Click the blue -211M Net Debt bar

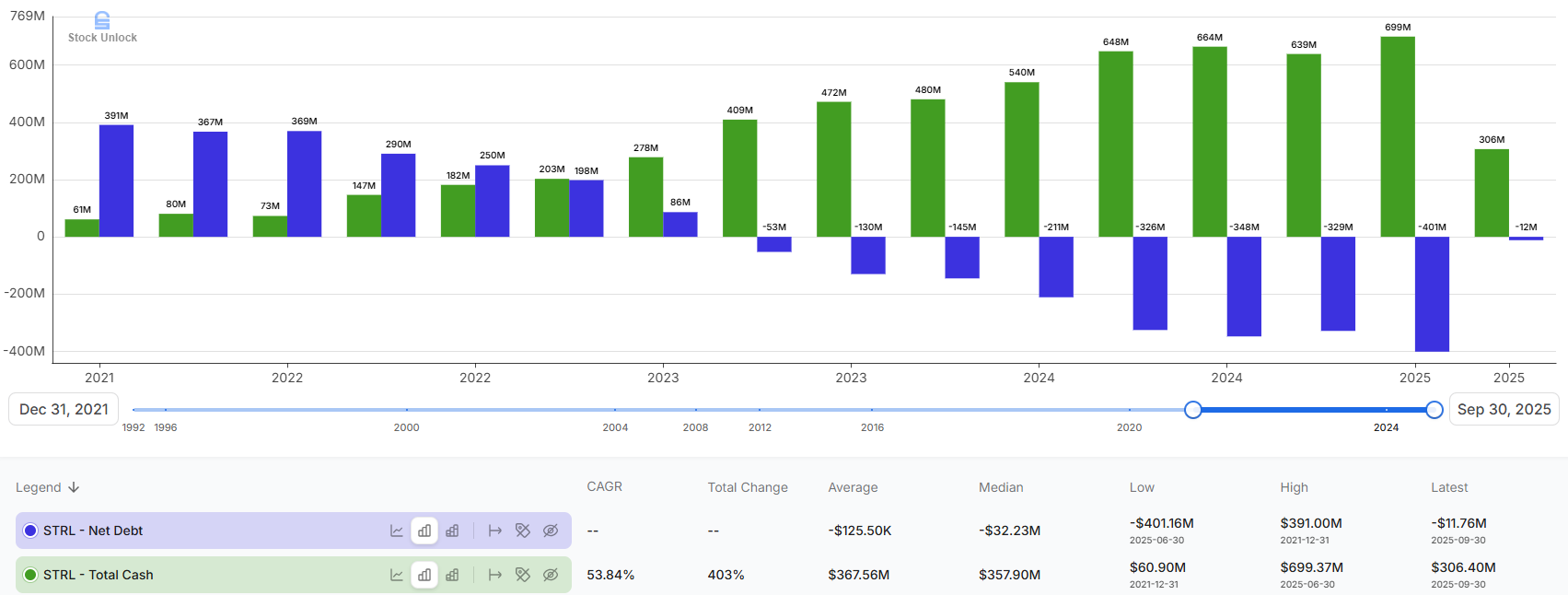click(1056, 267)
